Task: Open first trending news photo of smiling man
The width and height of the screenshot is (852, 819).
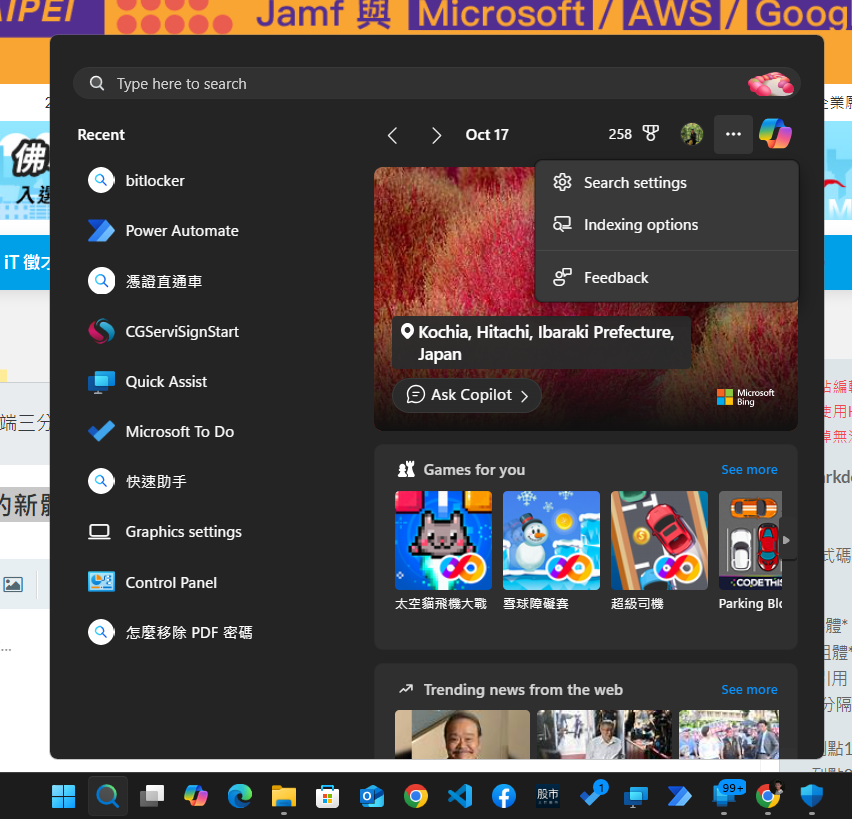Action: coord(462,734)
